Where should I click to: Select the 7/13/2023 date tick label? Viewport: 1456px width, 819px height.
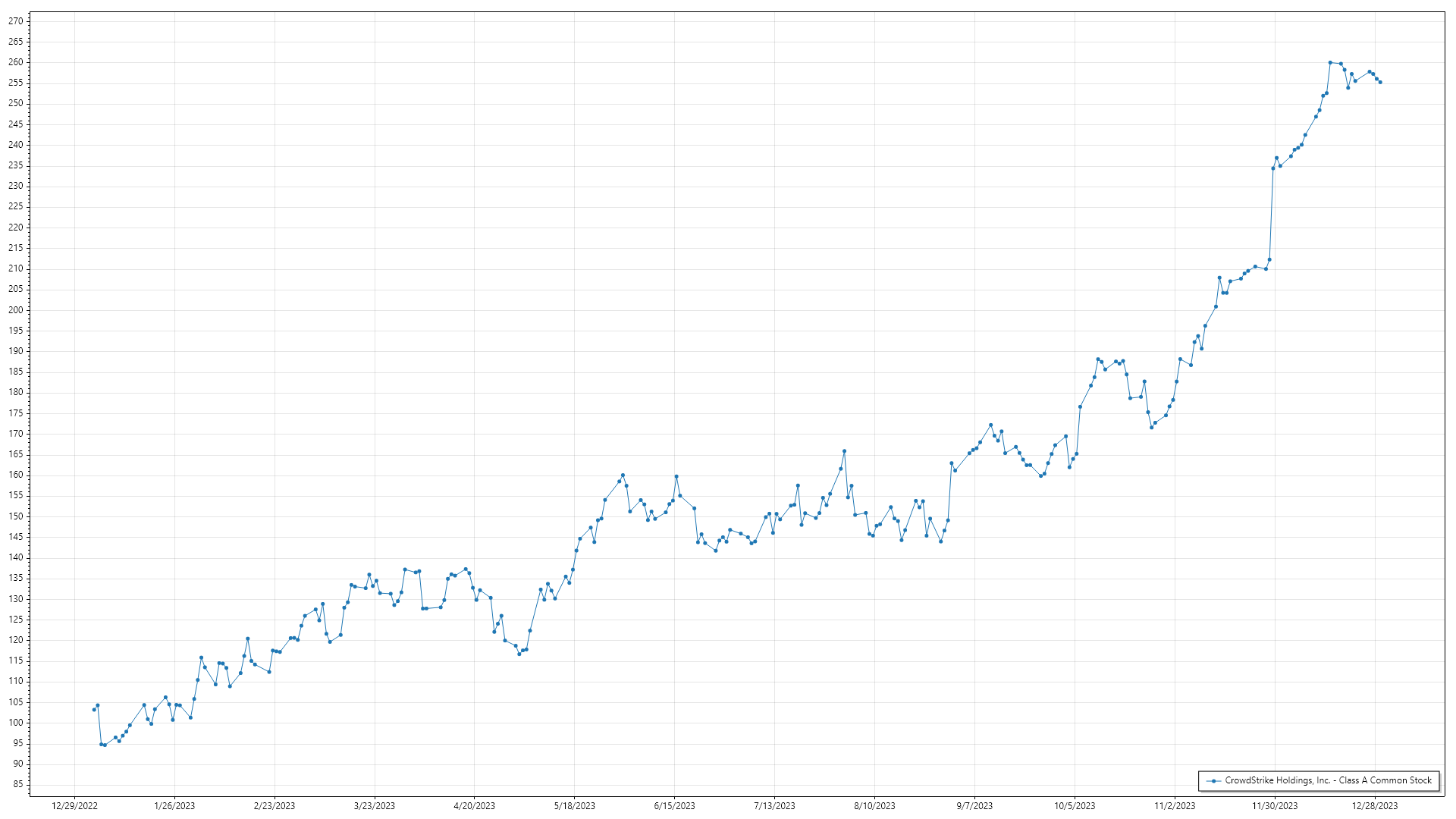click(774, 806)
